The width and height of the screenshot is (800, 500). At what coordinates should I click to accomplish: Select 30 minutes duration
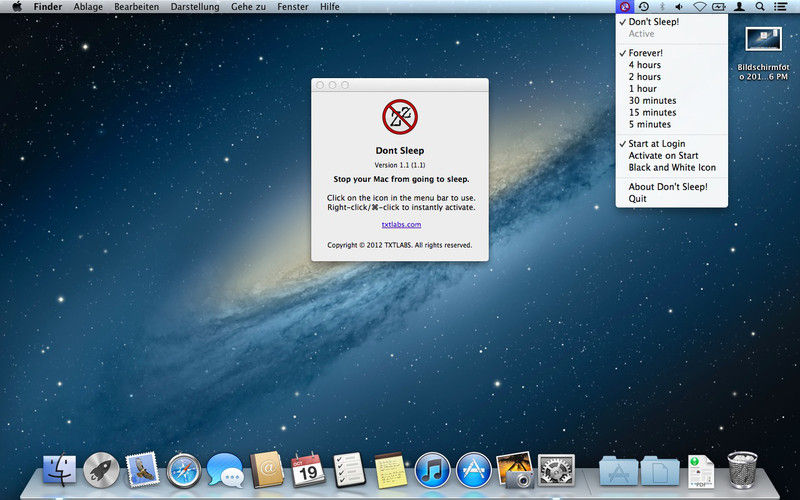coord(671,101)
